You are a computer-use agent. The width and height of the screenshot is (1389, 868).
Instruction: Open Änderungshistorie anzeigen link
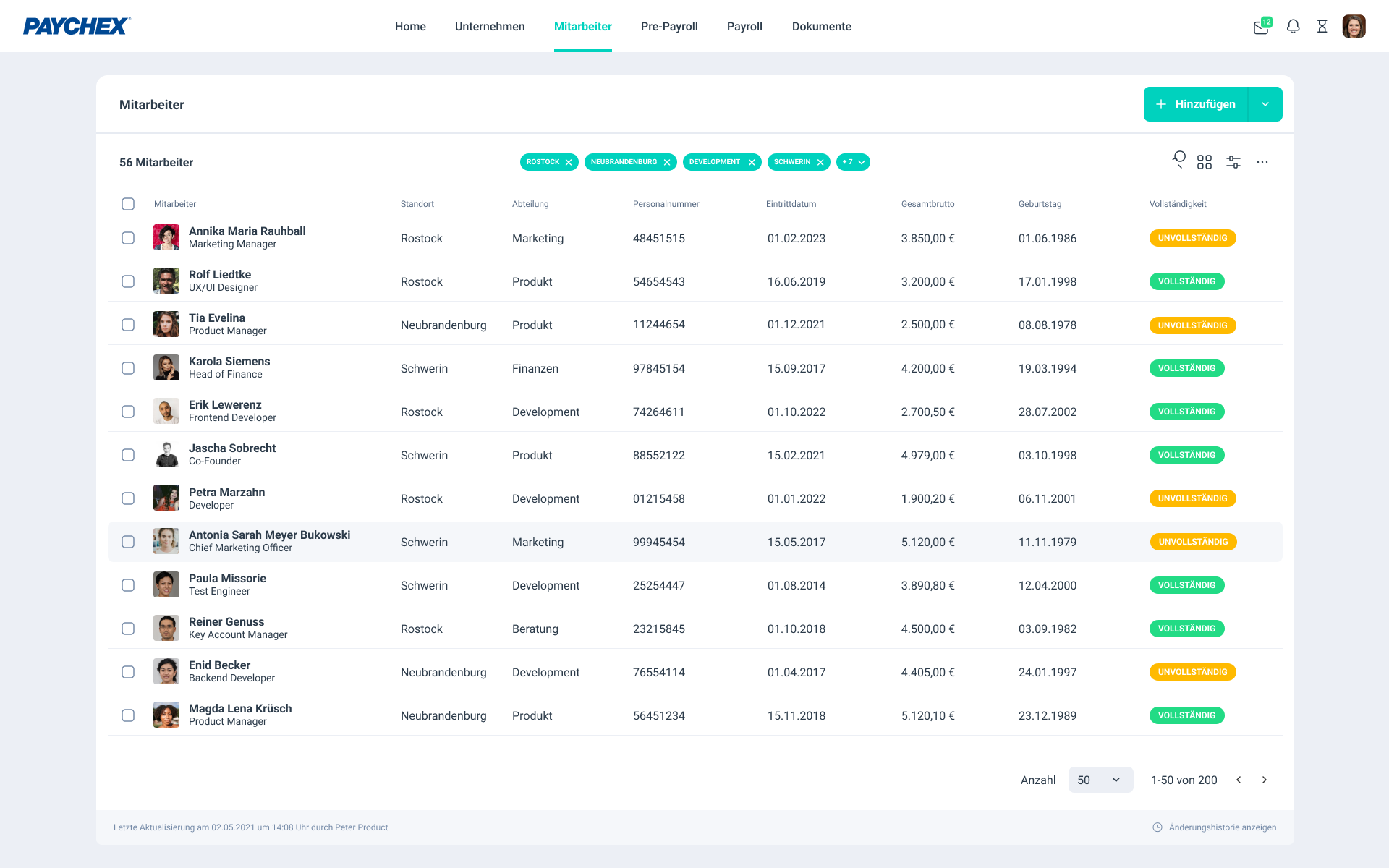click(x=1222, y=827)
